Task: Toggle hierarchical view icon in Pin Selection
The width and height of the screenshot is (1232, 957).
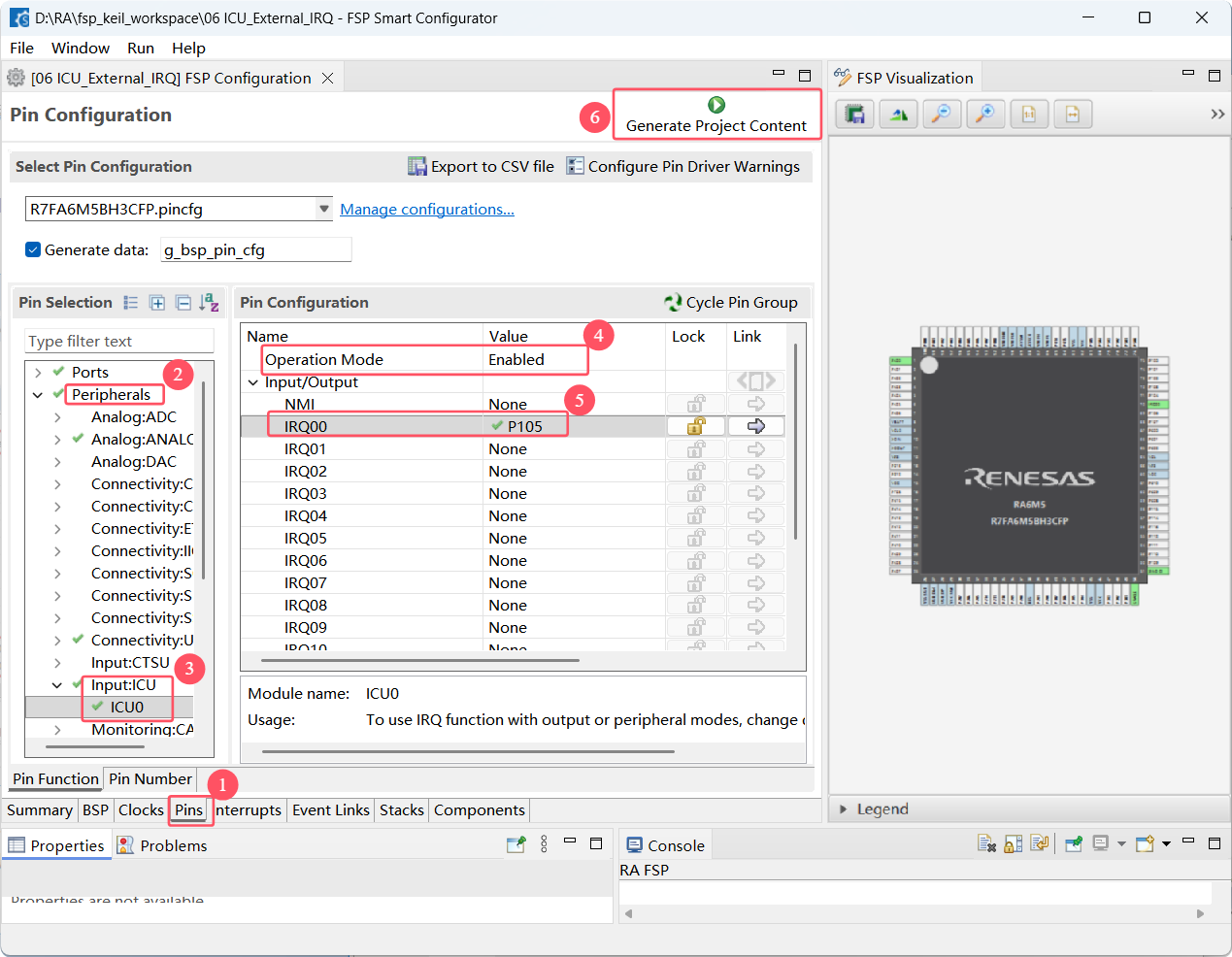Action: (131, 303)
